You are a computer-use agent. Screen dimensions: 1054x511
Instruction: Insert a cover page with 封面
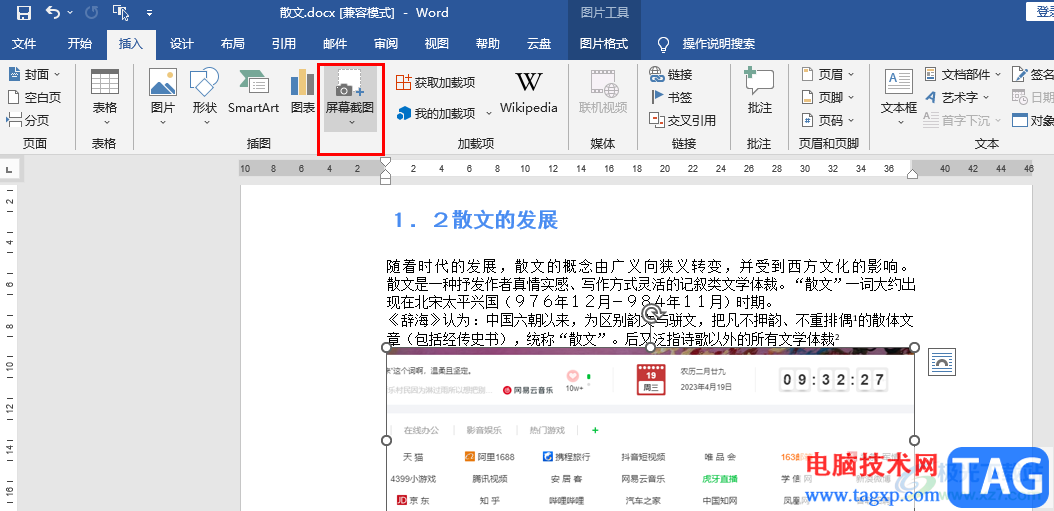tap(34, 75)
